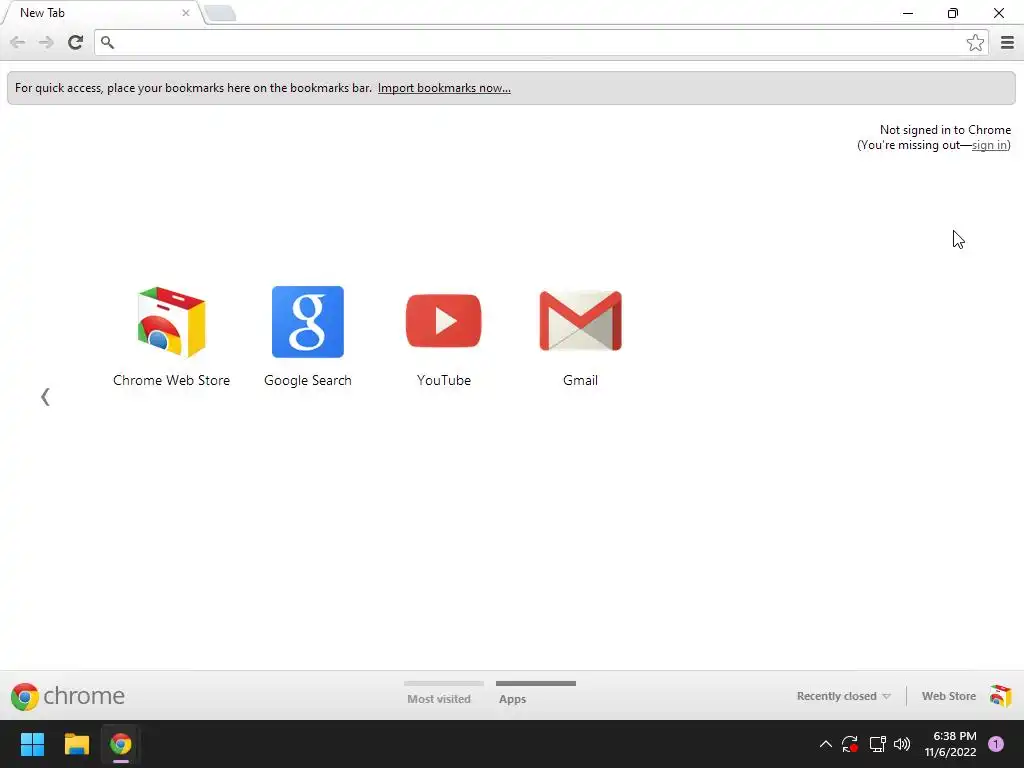The image size is (1024, 768).
Task: Reload the current page
Action: pos(76,42)
